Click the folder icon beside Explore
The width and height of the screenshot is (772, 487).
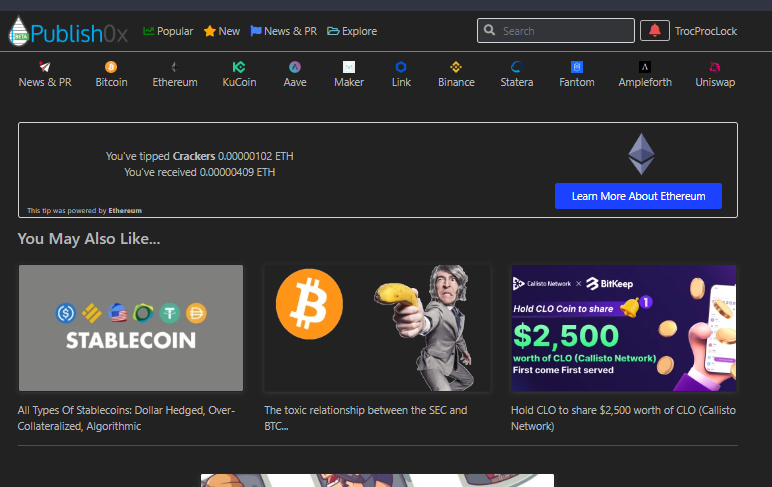pyautogui.click(x=333, y=31)
